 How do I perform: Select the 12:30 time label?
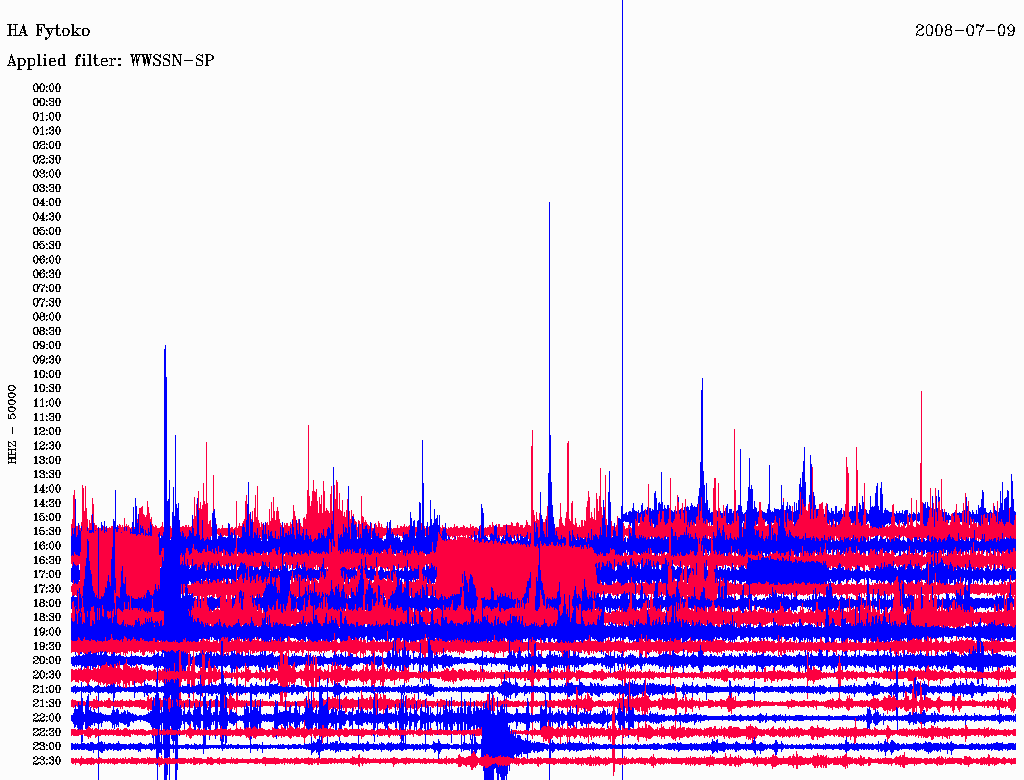click(46, 446)
